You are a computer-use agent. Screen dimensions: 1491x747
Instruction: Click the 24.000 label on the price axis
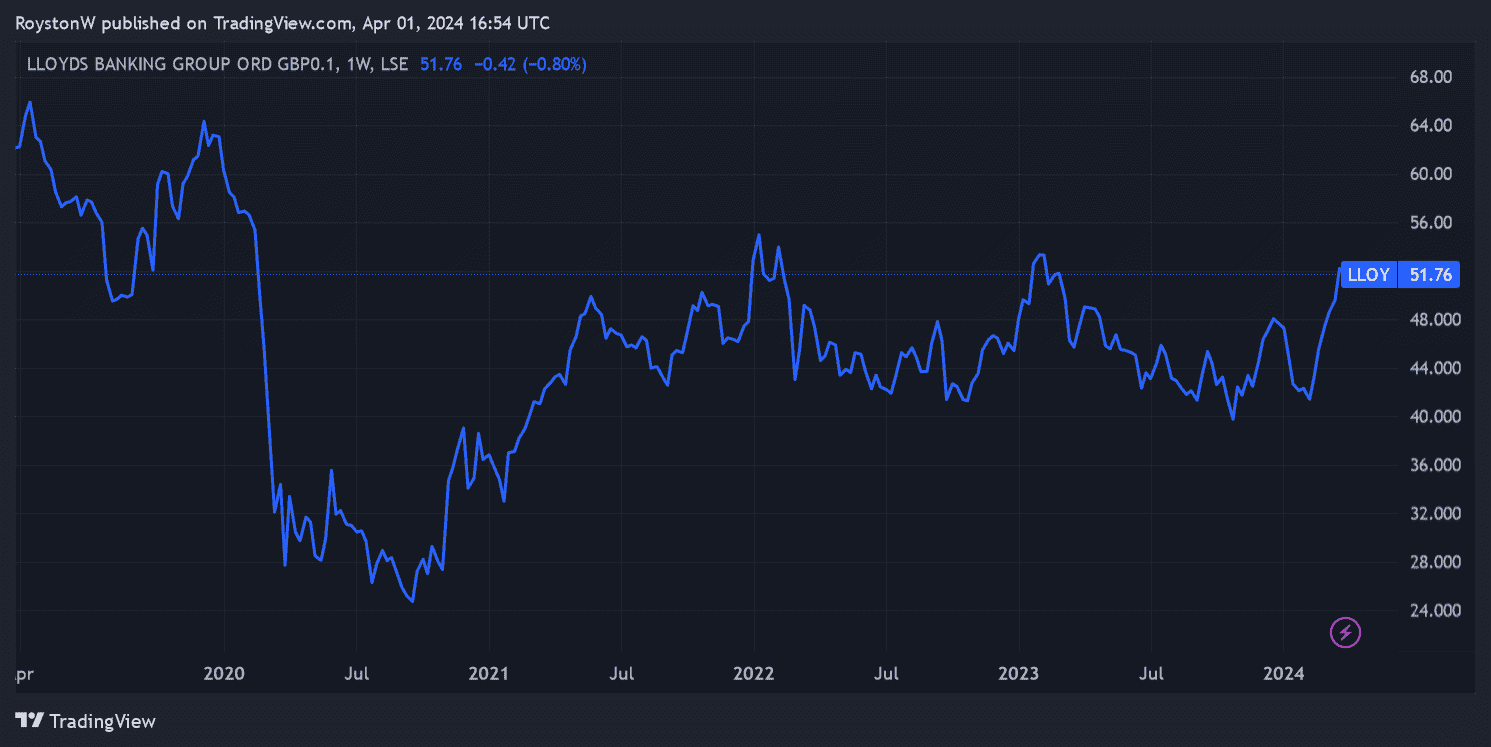coord(1429,610)
